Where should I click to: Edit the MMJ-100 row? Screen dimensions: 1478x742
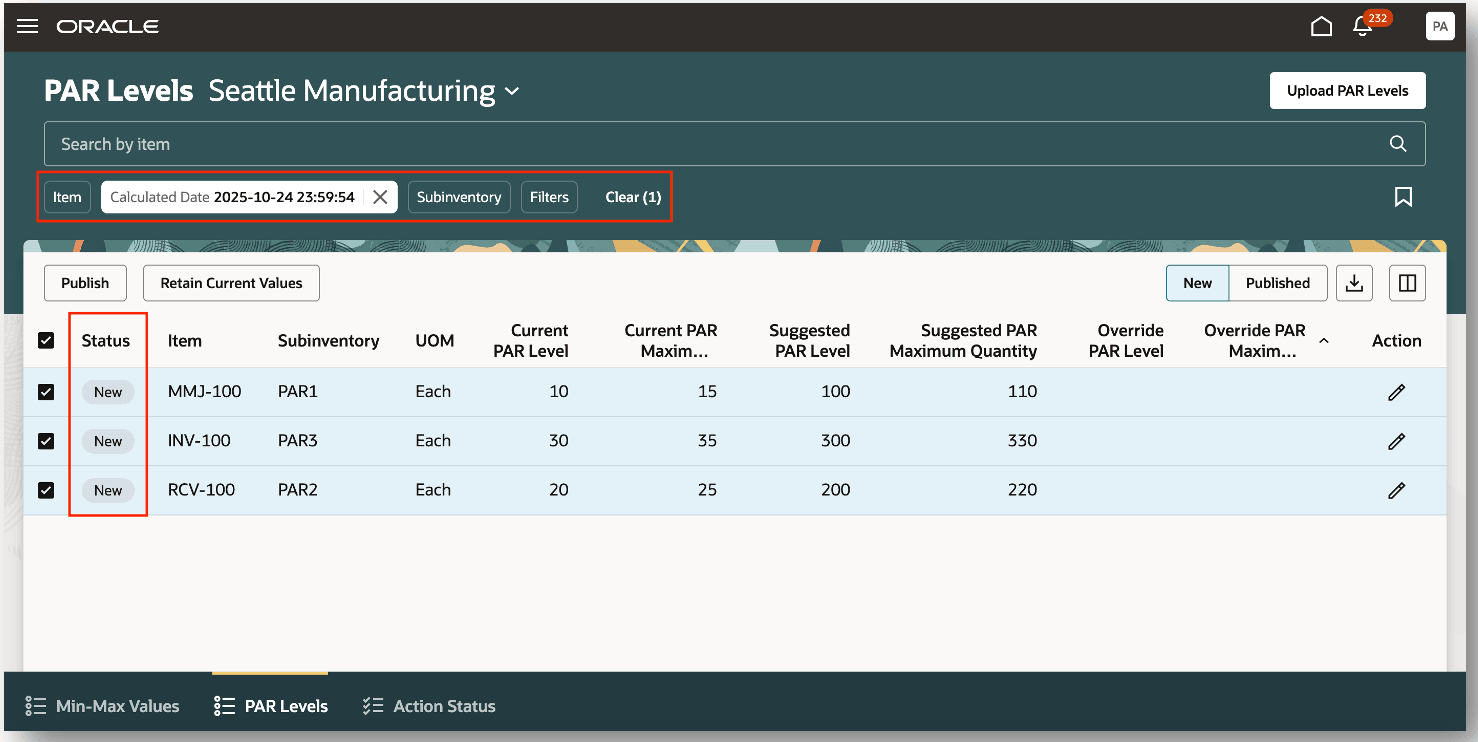pyautogui.click(x=1396, y=392)
